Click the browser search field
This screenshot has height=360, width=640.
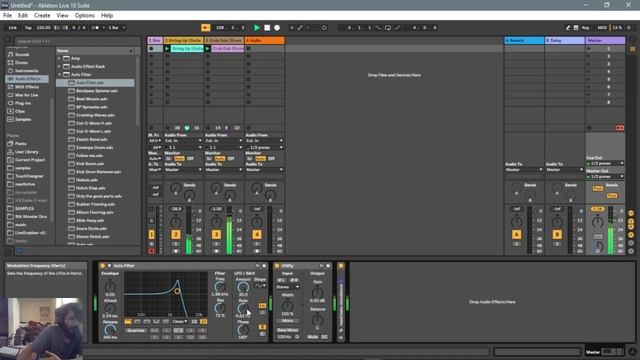tap(78, 41)
